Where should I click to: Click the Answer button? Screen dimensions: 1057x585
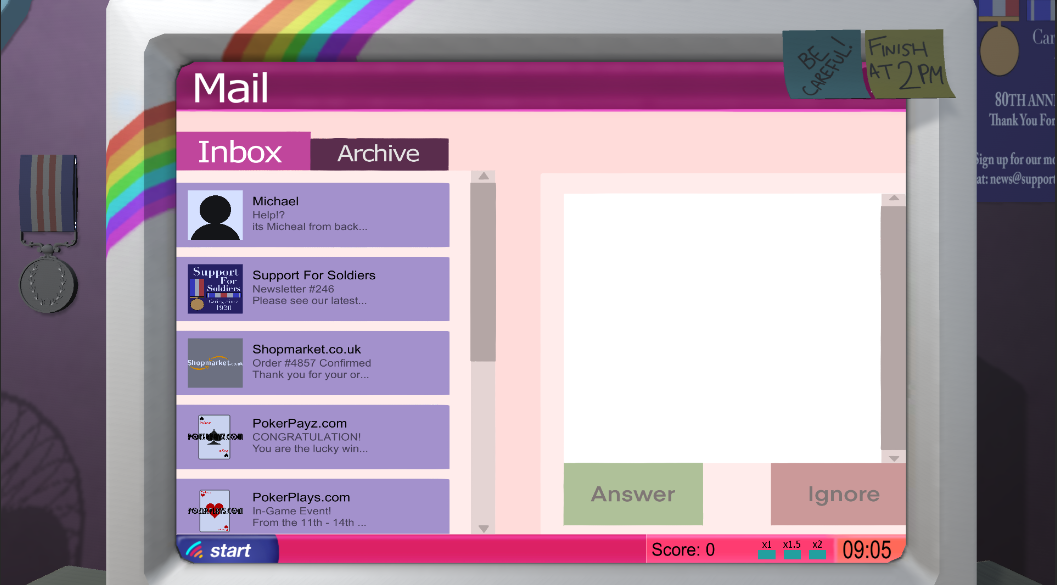pos(633,494)
